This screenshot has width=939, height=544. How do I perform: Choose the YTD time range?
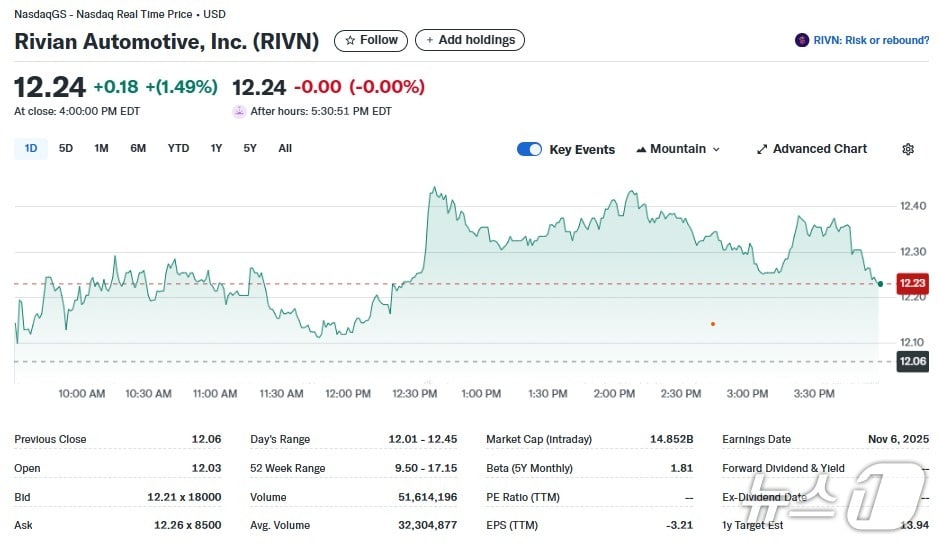178,148
